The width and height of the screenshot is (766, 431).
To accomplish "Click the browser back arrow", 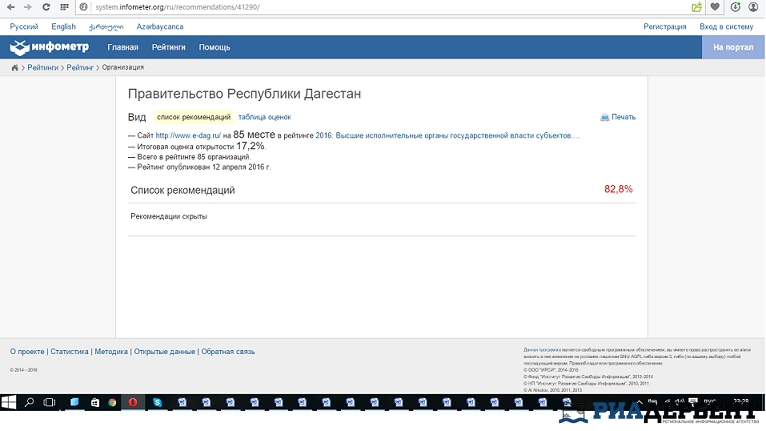I will coord(9,7).
